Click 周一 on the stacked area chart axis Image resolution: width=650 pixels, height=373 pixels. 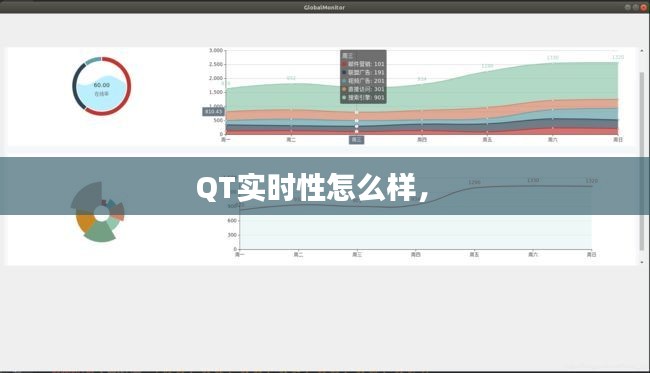[226, 140]
